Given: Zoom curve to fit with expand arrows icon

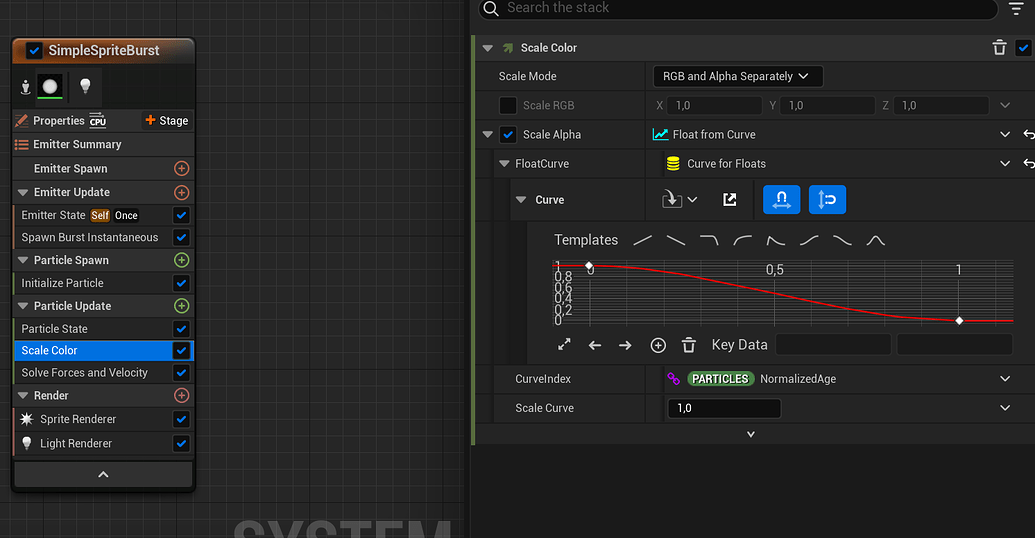Looking at the screenshot, I should (564, 345).
